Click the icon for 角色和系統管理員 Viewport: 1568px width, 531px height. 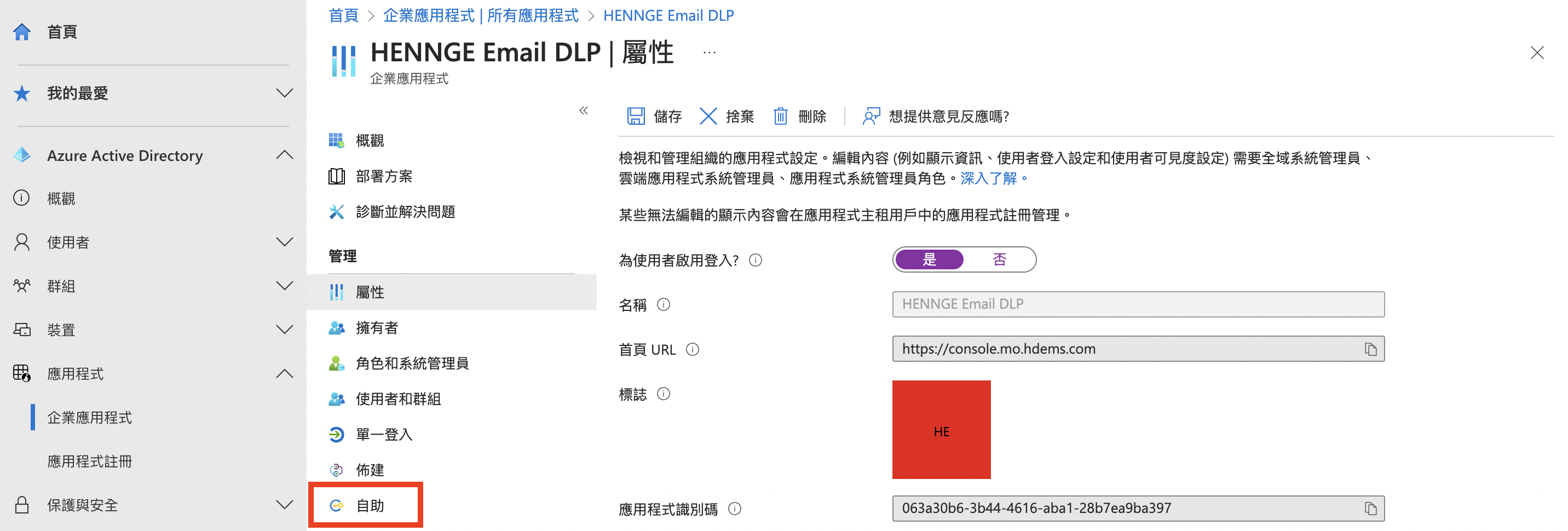[337, 363]
